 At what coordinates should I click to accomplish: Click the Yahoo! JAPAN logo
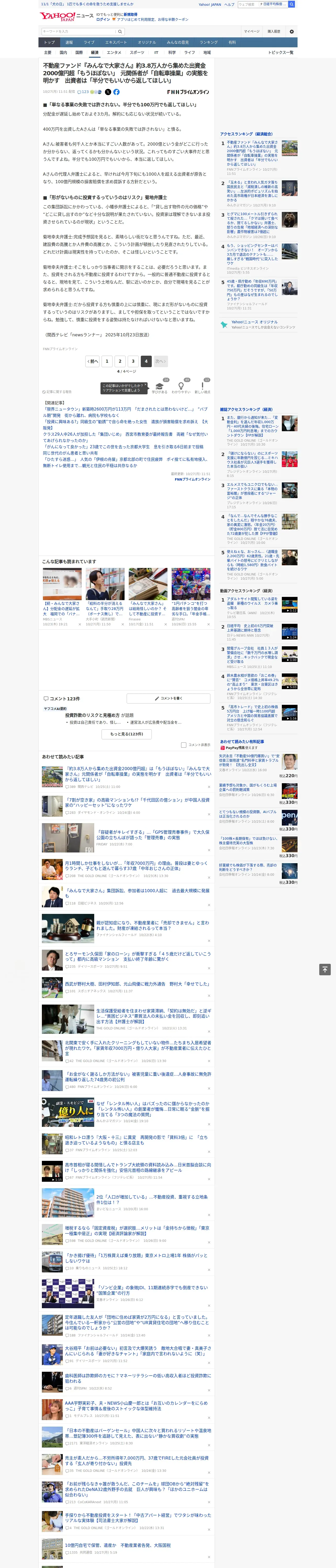pos(57,16)
